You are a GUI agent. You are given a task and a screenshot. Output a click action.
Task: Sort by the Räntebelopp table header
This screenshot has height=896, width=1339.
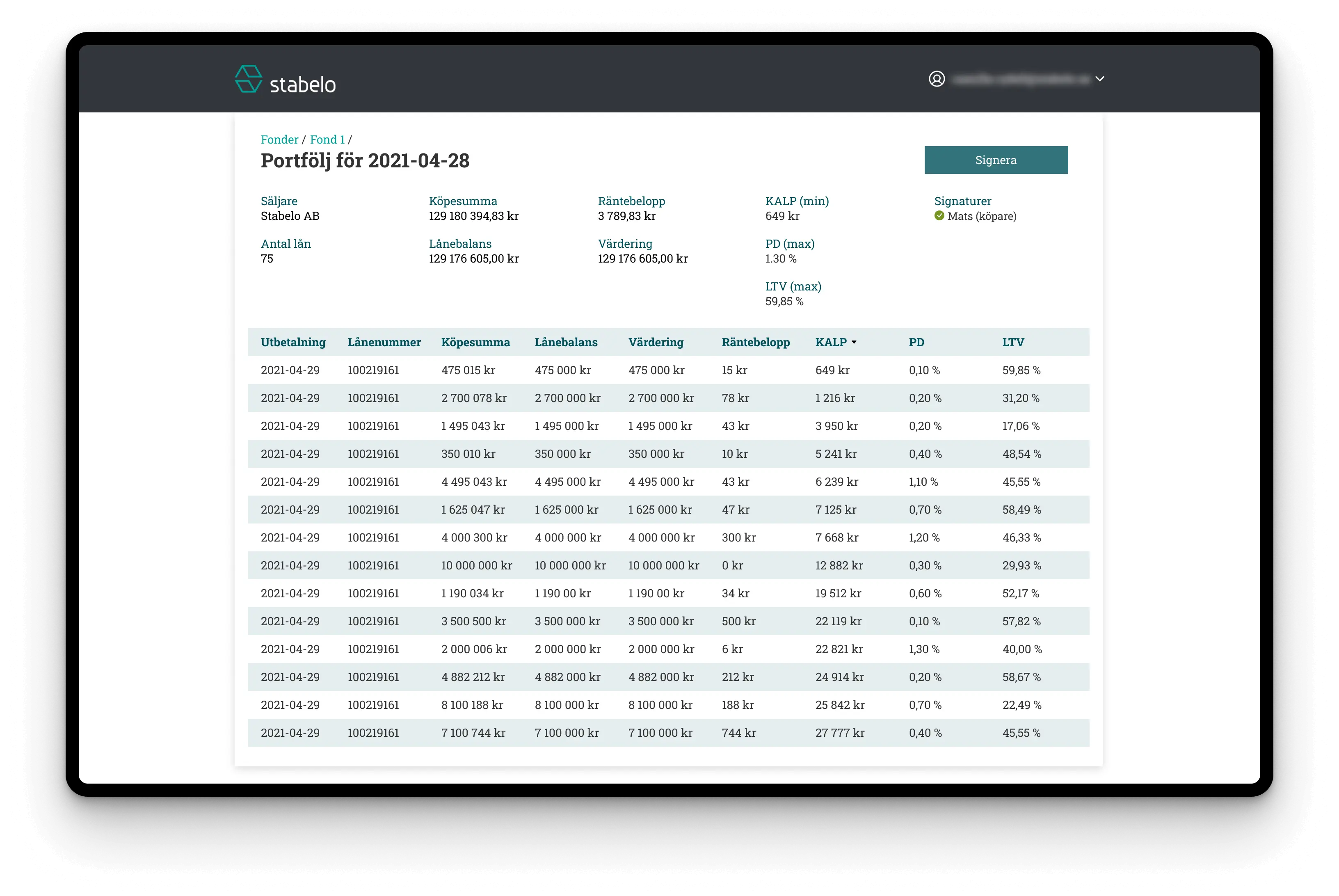(755, 342)
